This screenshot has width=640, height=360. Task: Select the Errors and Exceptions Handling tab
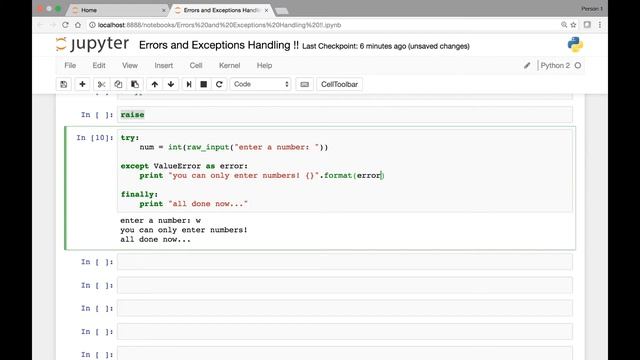point(222,10)
